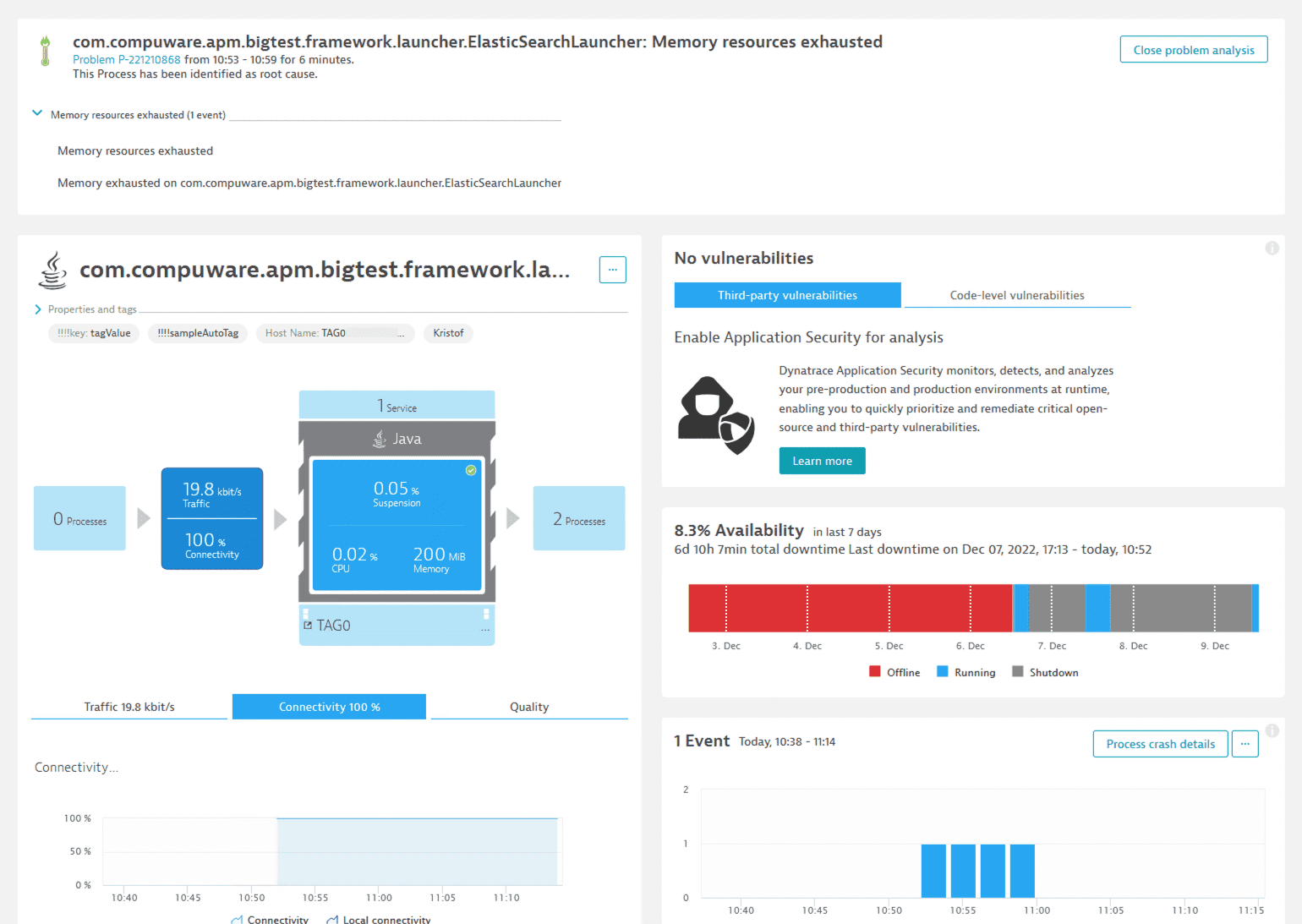This screenshot has height=924, width=1302.
Task: Open the process options ellipsis button
Action: (x=613, y=270)
